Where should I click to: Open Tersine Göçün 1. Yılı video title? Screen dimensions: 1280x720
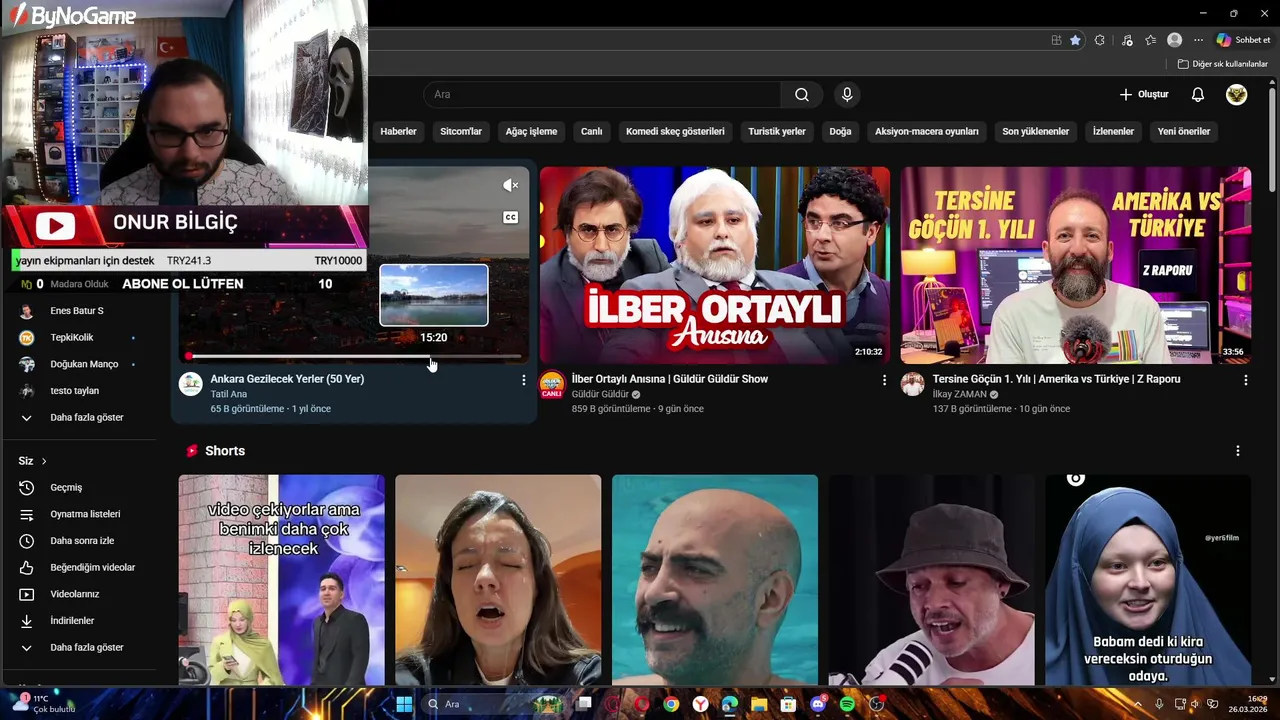1056,379
